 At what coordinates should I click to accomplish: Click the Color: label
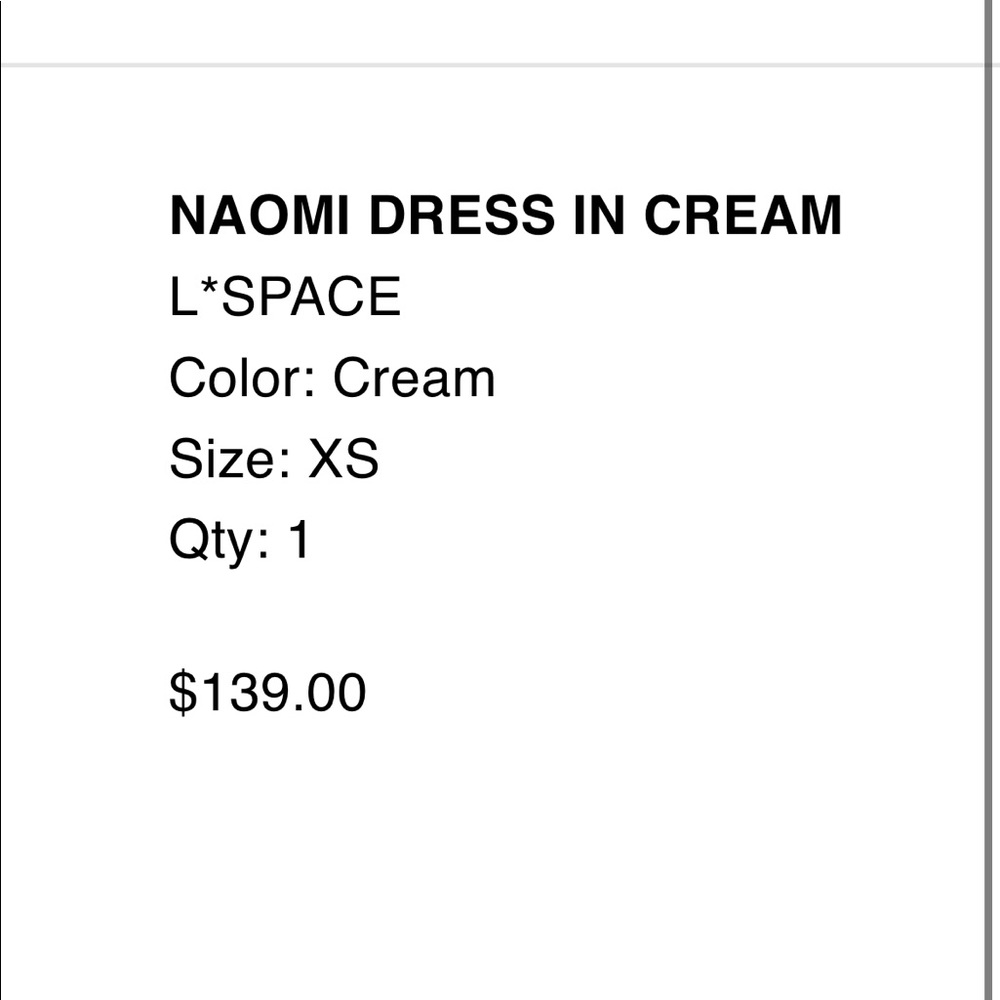(x=242, y=378)
